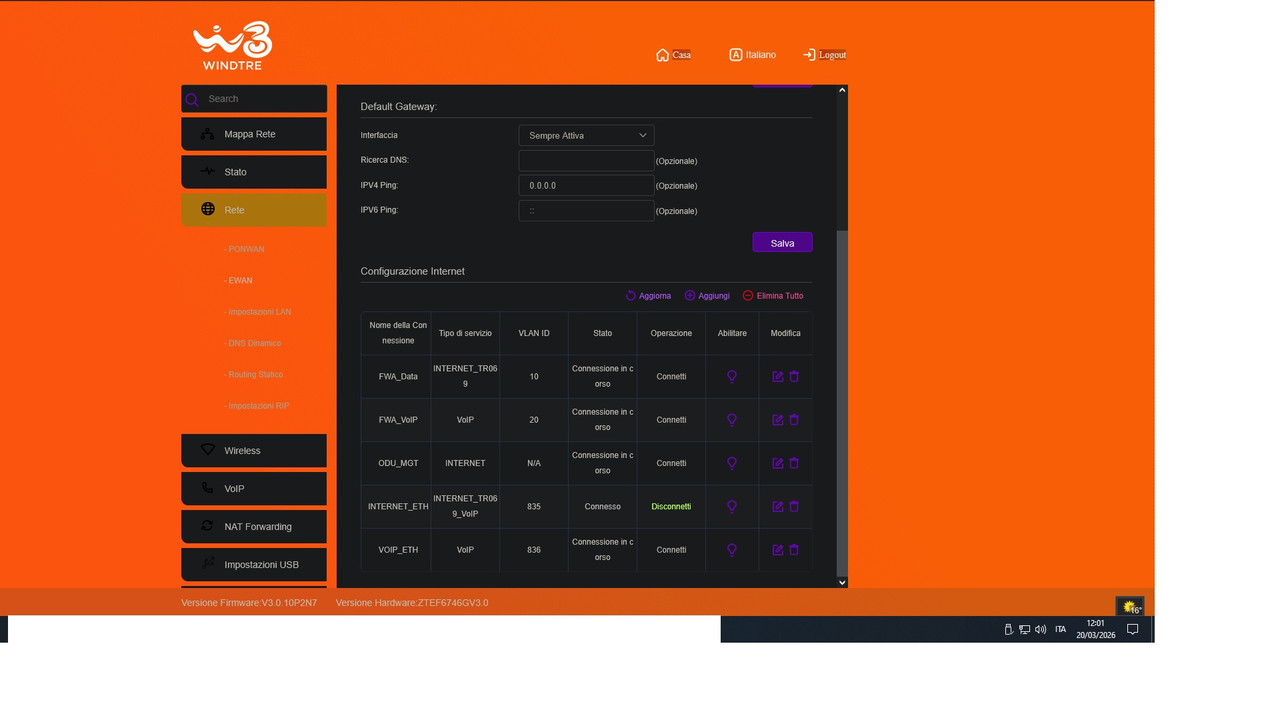The image size is (1280, 720).
Task: Click the WINDTRE logo
Action: (x=232, y=46)
